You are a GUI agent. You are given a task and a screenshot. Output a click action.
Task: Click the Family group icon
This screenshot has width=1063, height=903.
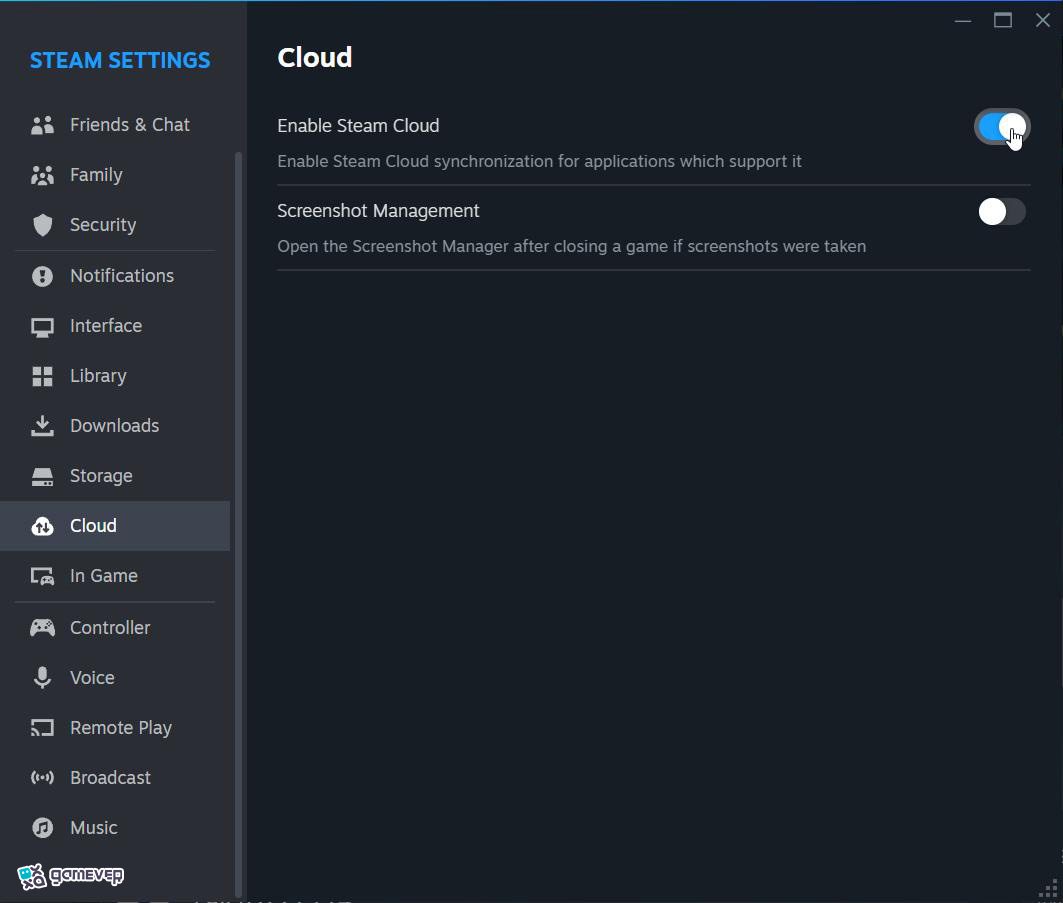pyautogui.click(x=42, y=175)
